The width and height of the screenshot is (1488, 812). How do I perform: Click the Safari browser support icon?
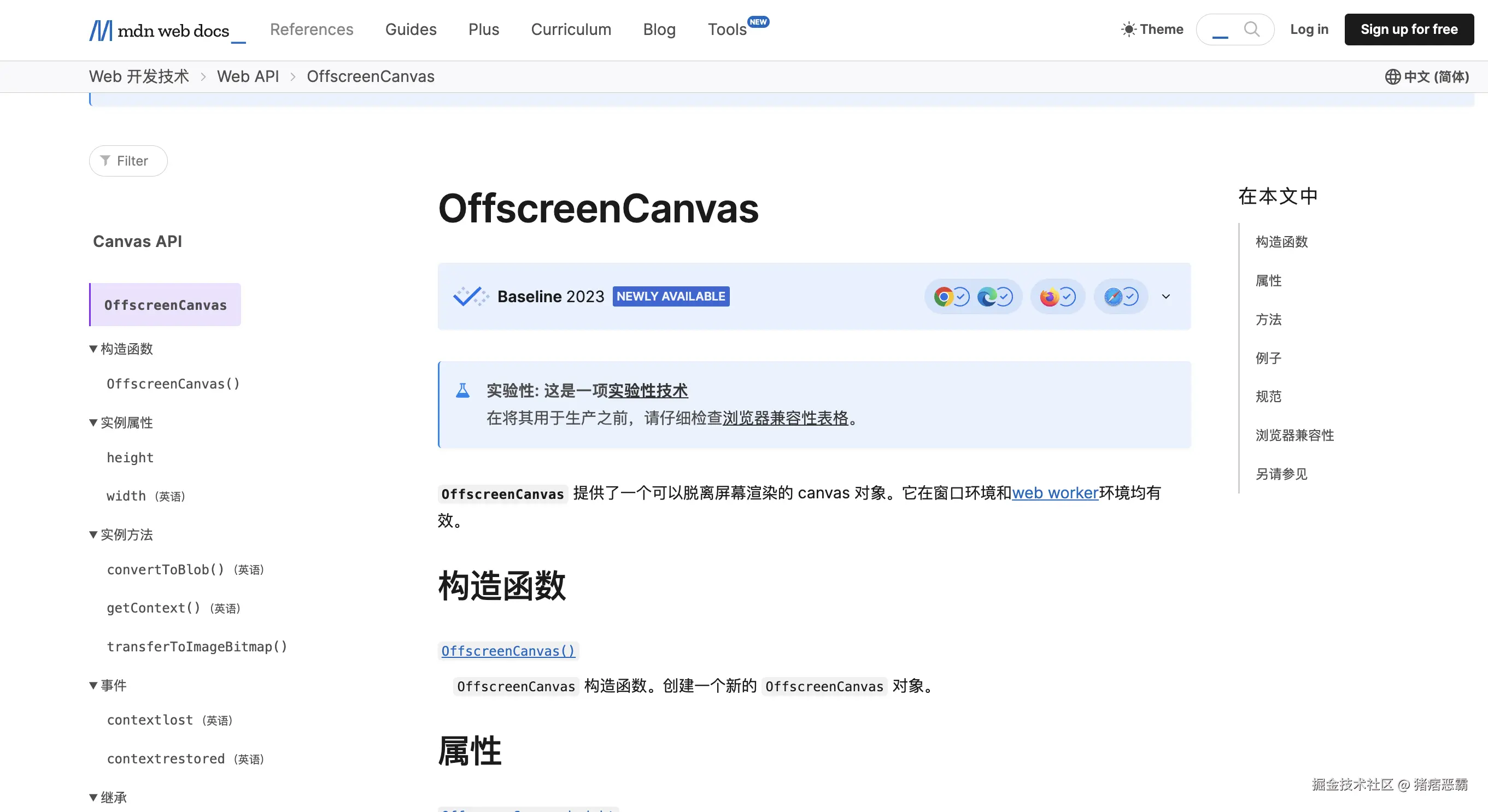point(1112,297)
